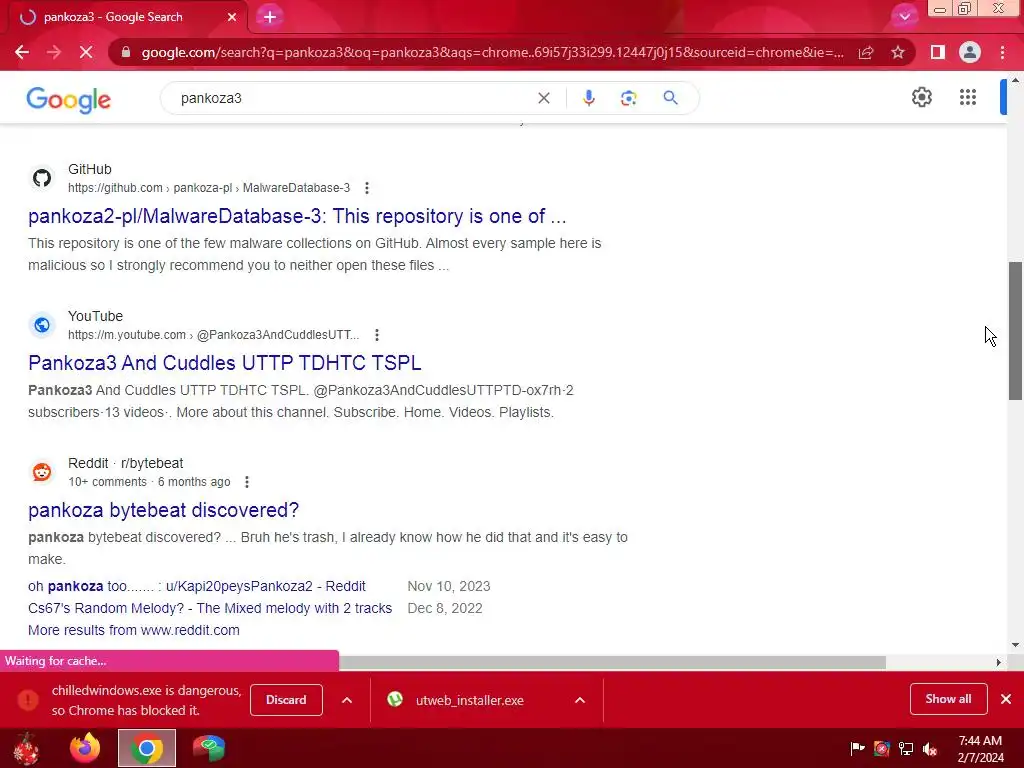Click the GitHub breadcrumb URL text
Image resolution: width=1024 pixels, height=768 pixels.
coord(209,188)
